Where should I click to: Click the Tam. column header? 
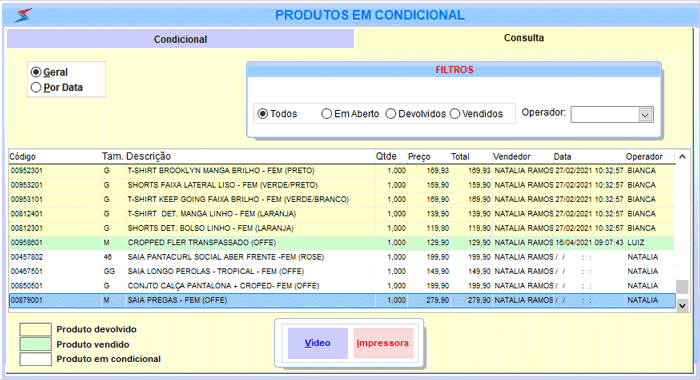tap(112, 156)
